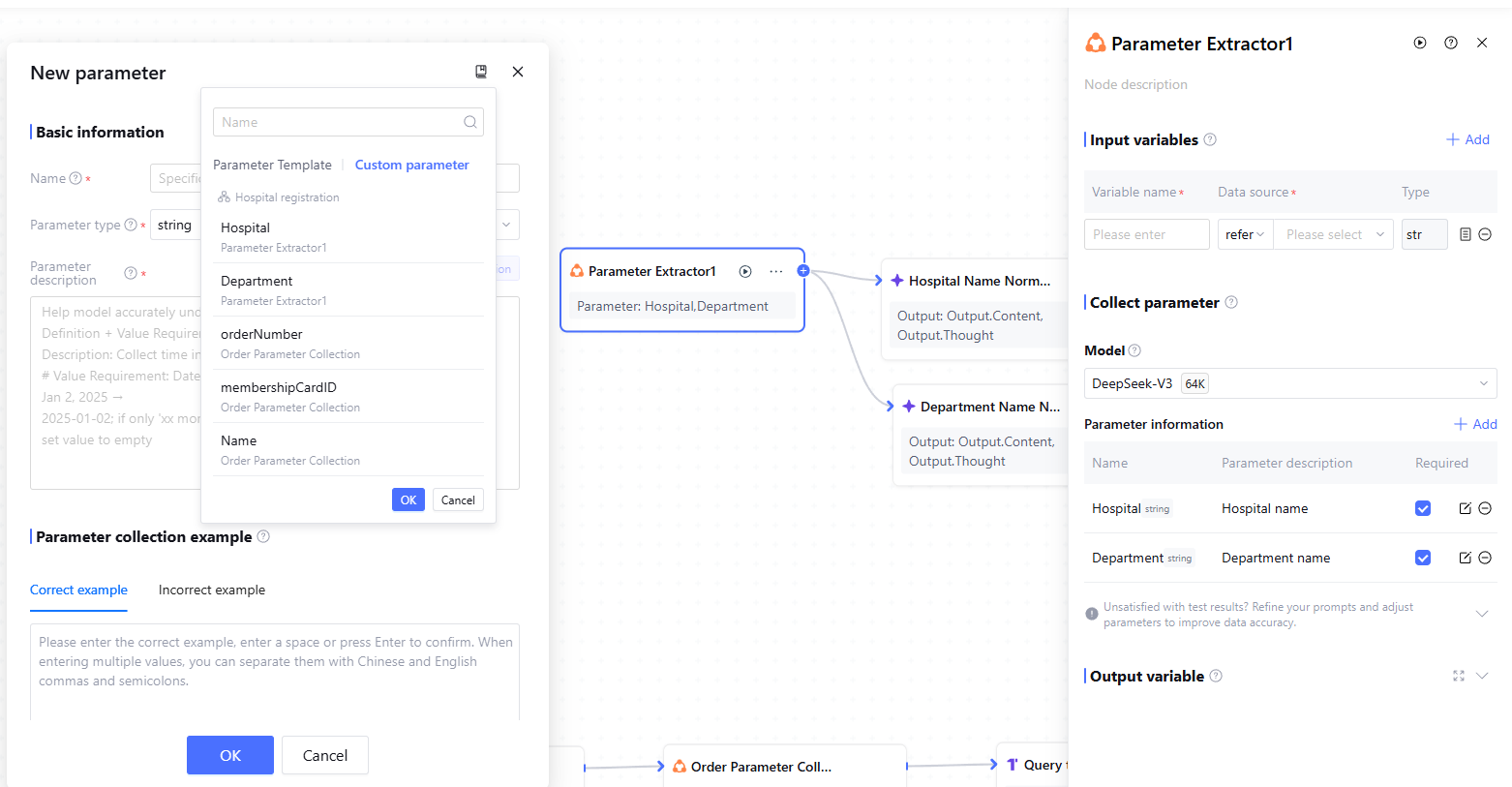1512x787 pixels.
Task: Click the Name search field in template picker
Action: pos(339,122)
